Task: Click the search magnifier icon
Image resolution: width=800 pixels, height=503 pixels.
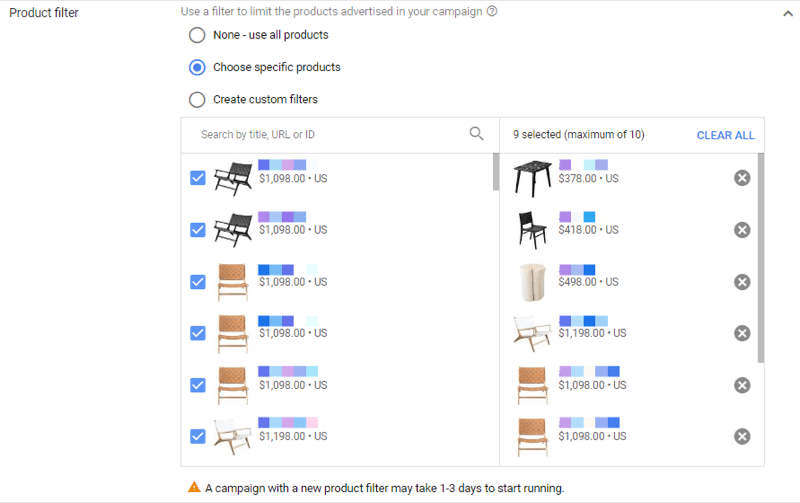Action: 476,134
